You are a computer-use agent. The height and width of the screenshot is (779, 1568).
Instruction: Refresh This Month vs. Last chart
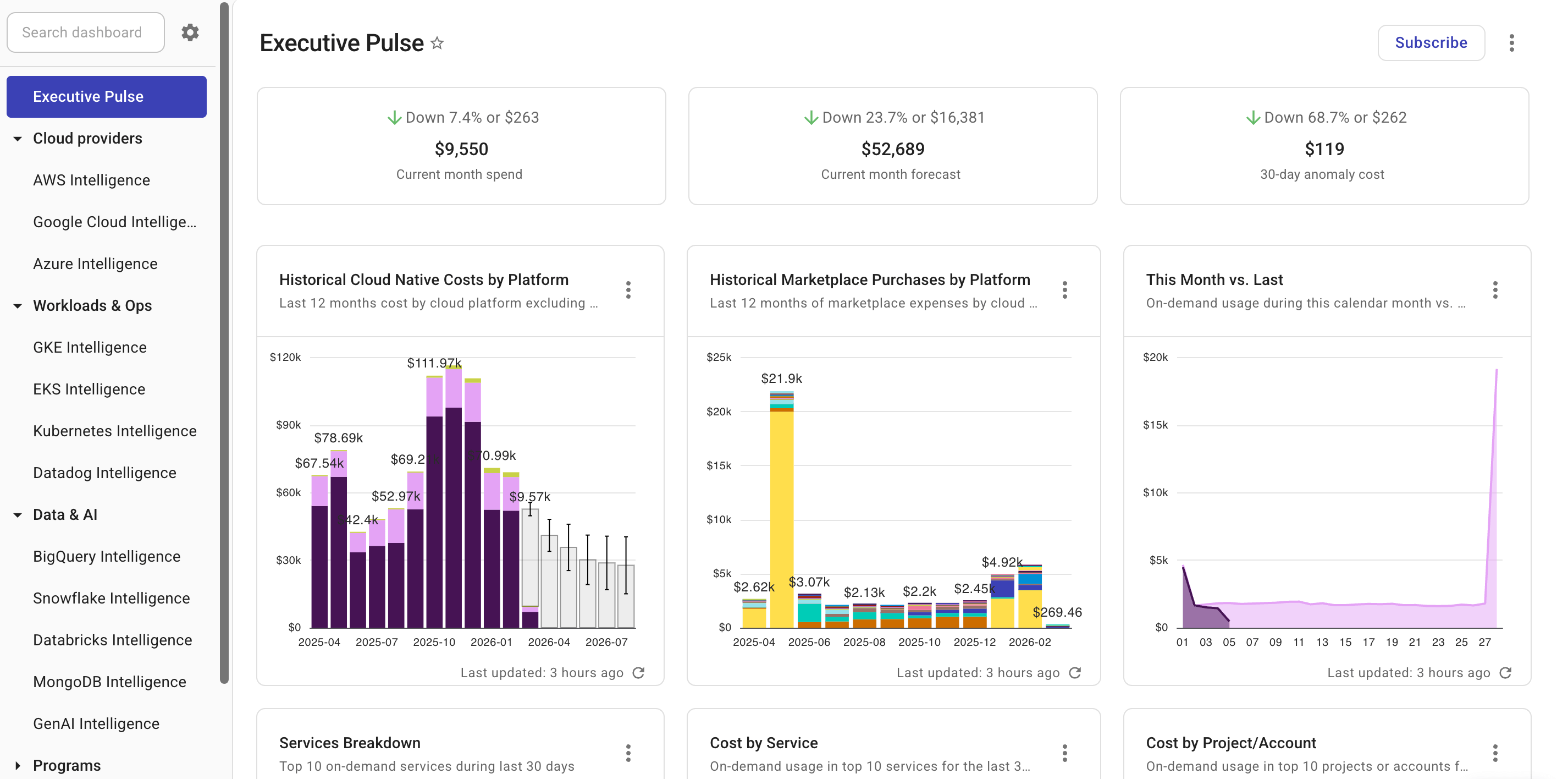(x=1505, y=672)
